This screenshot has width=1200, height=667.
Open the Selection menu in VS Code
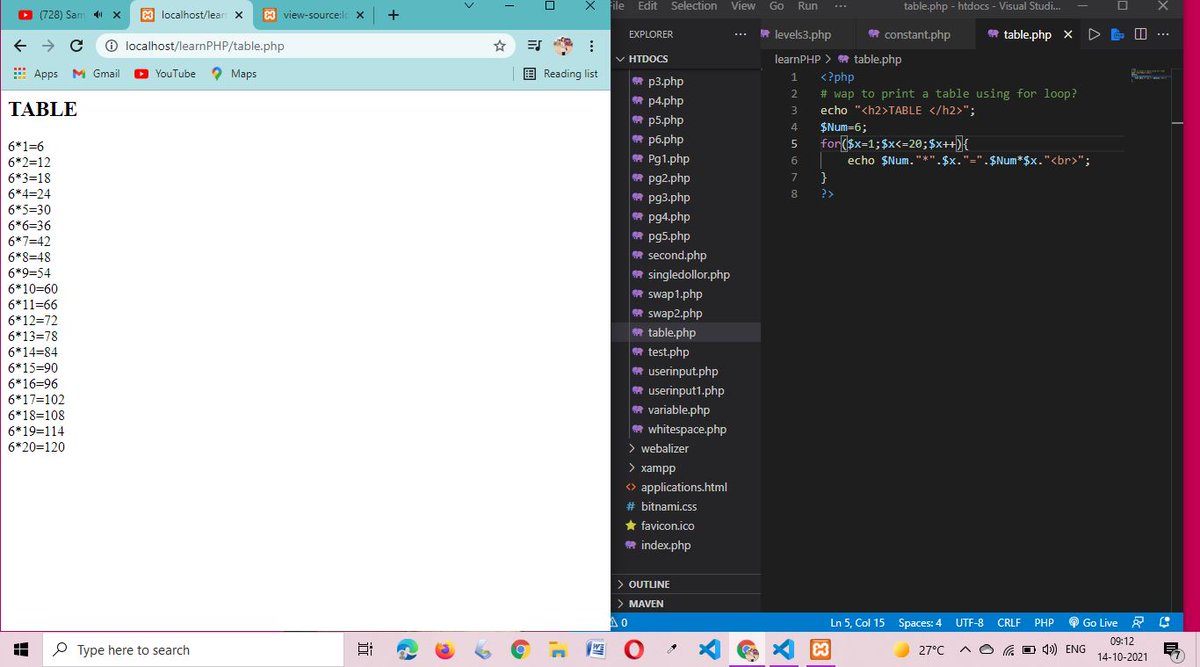[x=694, y=6]
